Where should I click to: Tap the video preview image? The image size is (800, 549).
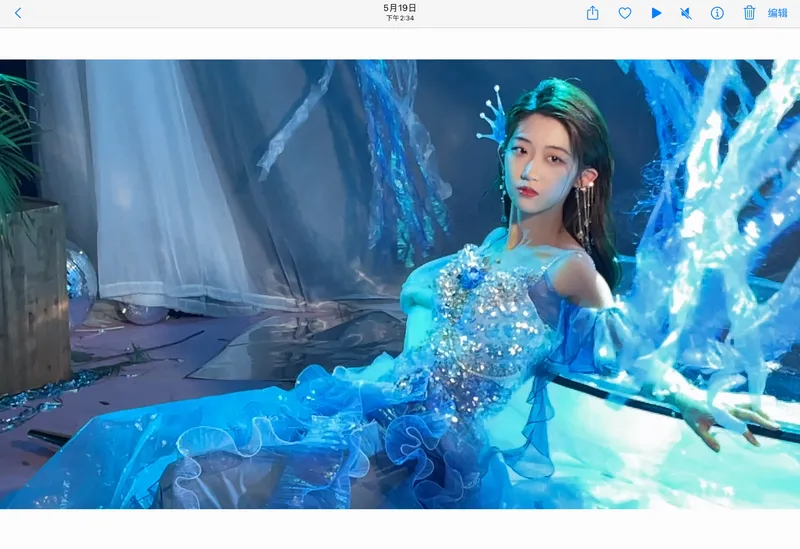coord(400,284)
